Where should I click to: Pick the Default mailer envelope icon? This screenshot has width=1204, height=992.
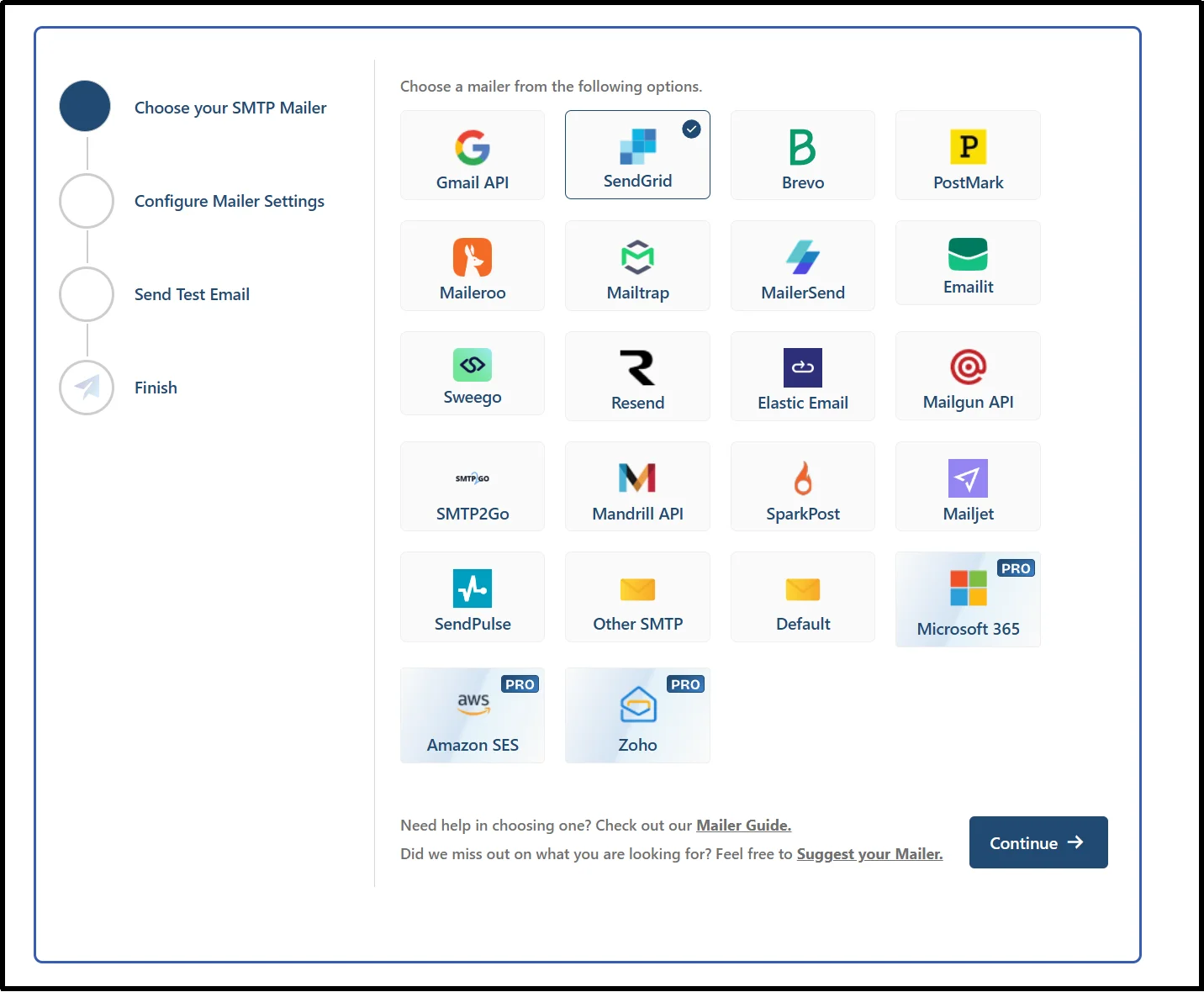[803, 589]
